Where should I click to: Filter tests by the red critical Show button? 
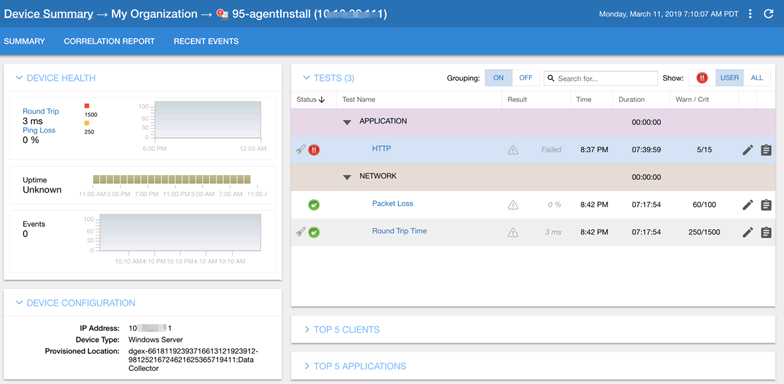click(x=702, y=78)
